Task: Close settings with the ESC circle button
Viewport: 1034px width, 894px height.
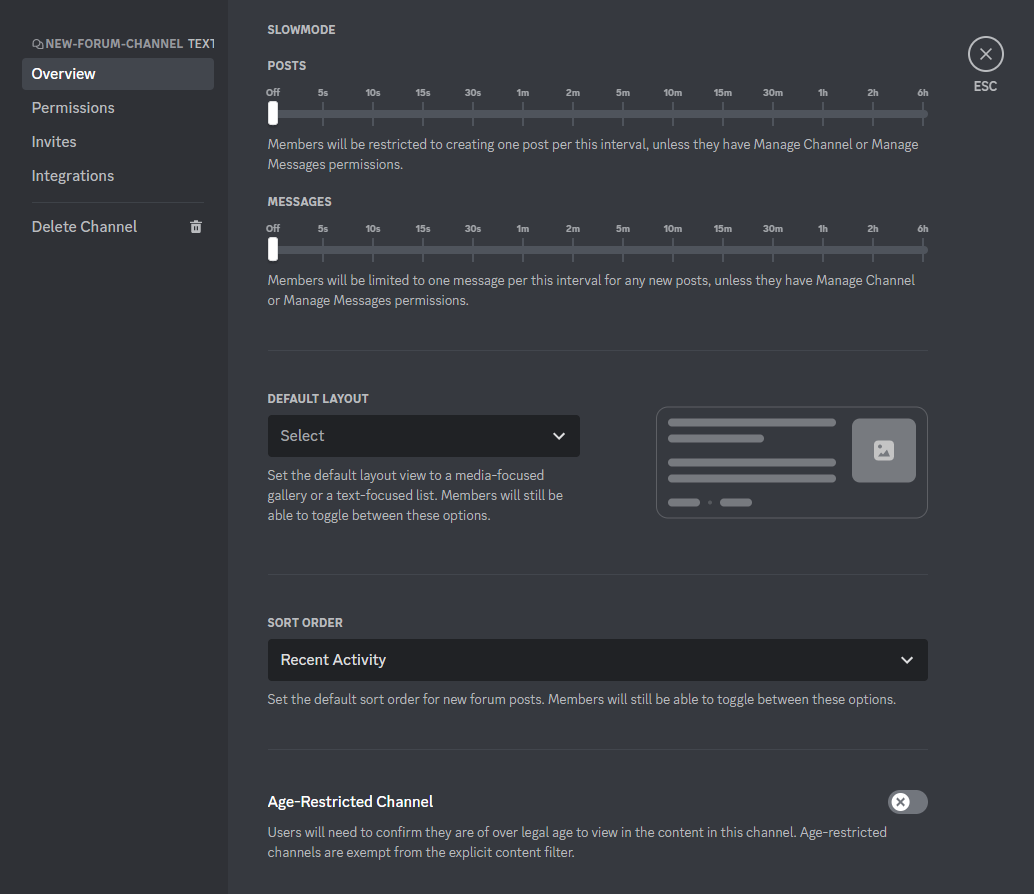Action: click(x=985, y=54)
